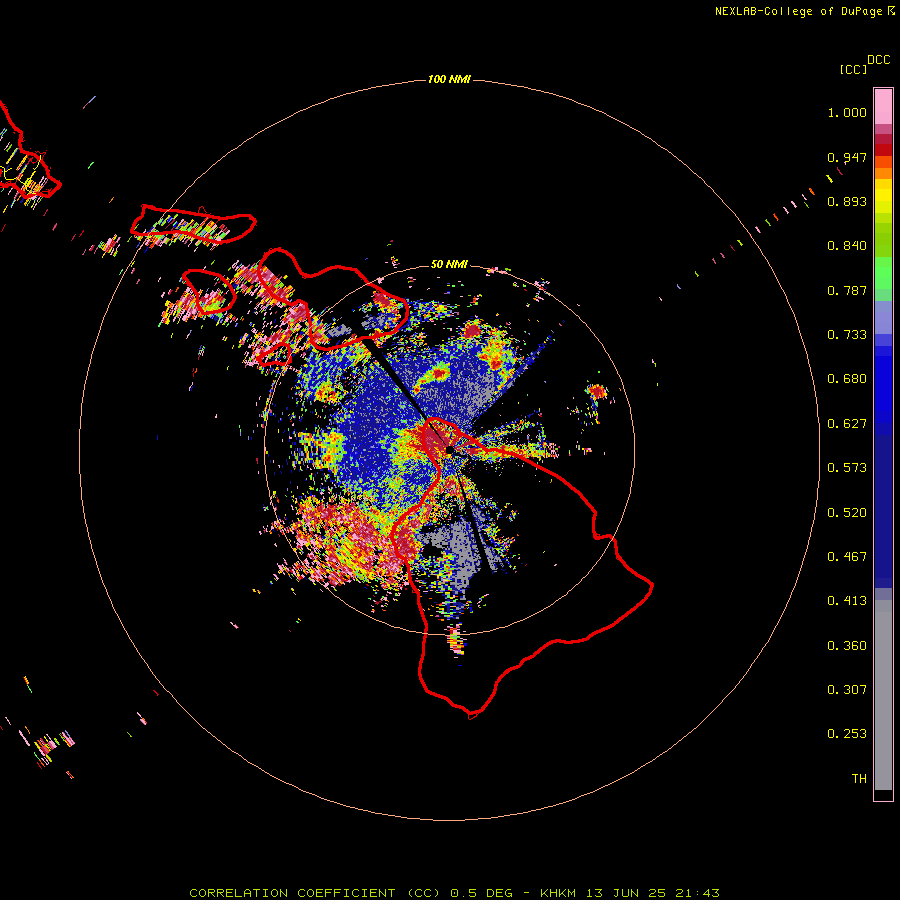The height and width of the screenshot is (900, 900).
Task: Pick the bright green color bar segment
Action: pyautogui.click(x=883, y=273)
